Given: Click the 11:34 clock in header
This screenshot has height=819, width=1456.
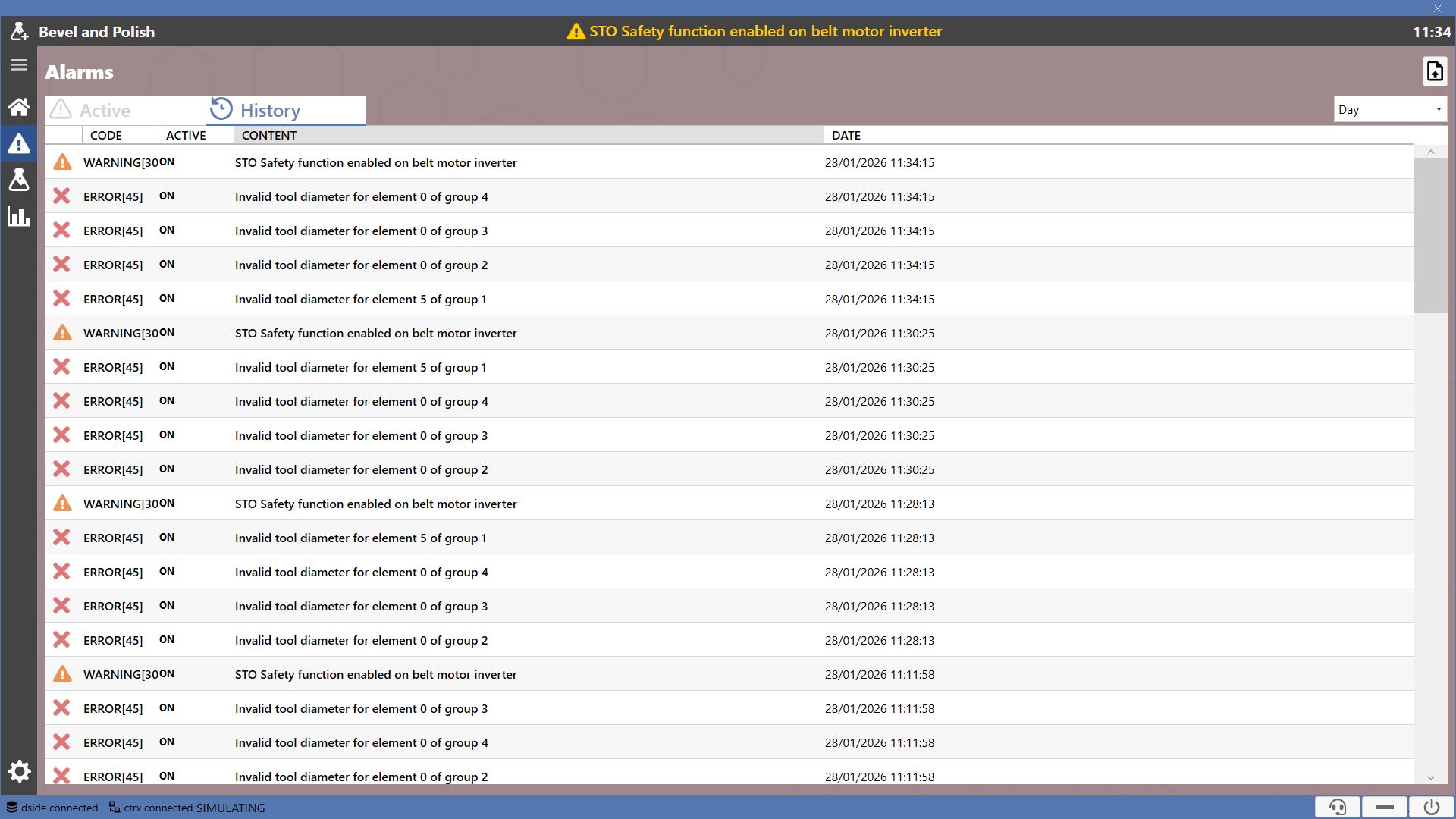Looking at the screenshot, I should 1432,32.
